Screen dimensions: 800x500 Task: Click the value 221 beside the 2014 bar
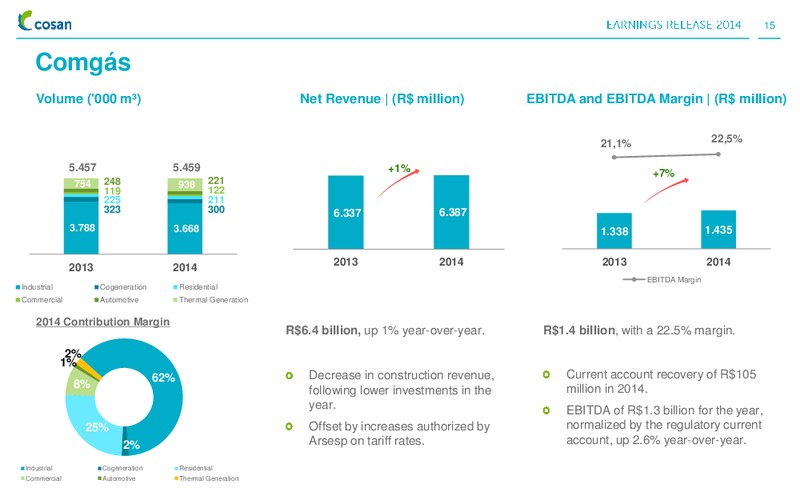pyautogui.click(x=216, y=181)
